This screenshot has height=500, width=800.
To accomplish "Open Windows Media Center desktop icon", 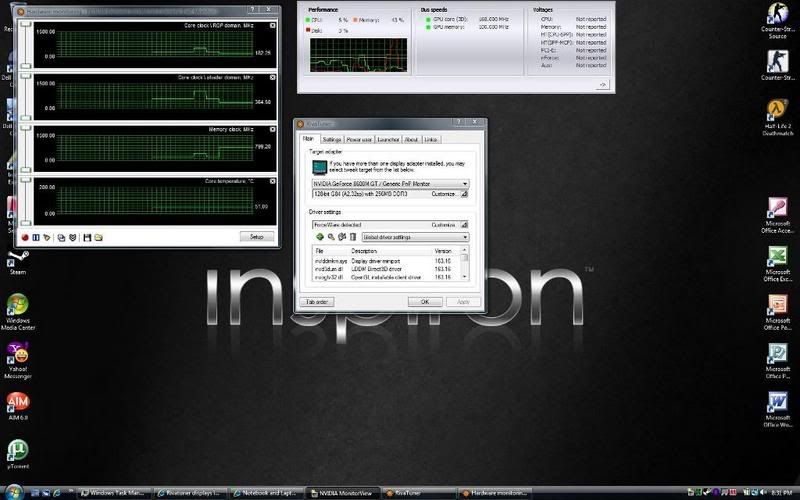I will [18, 312].
